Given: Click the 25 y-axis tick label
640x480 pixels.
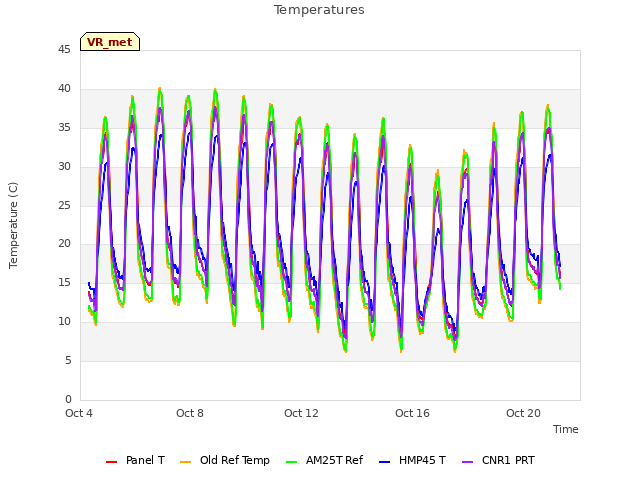Looking at the screenshot, I should (x=64, y=205).
